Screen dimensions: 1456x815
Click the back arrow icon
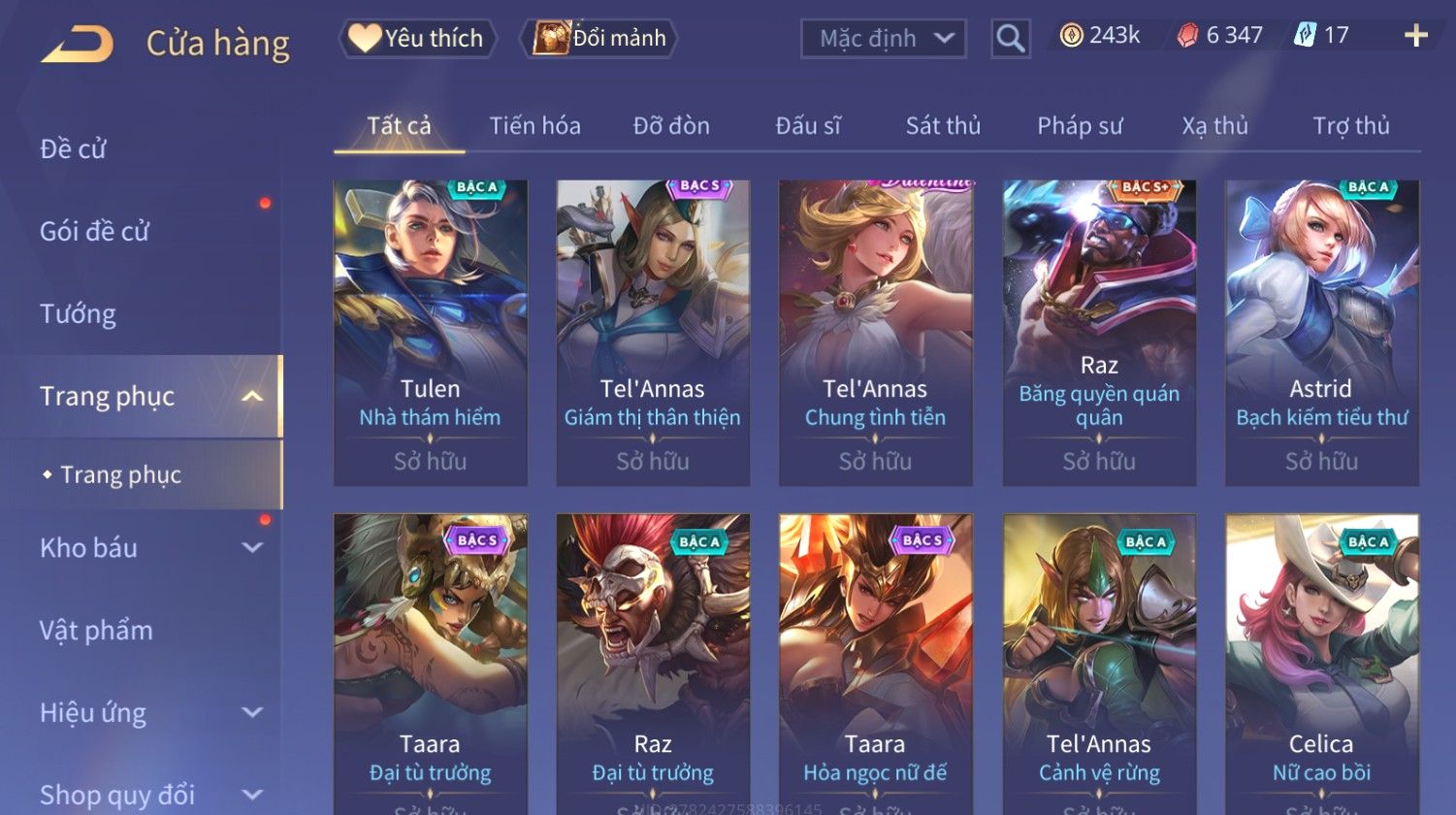[77, 44]
